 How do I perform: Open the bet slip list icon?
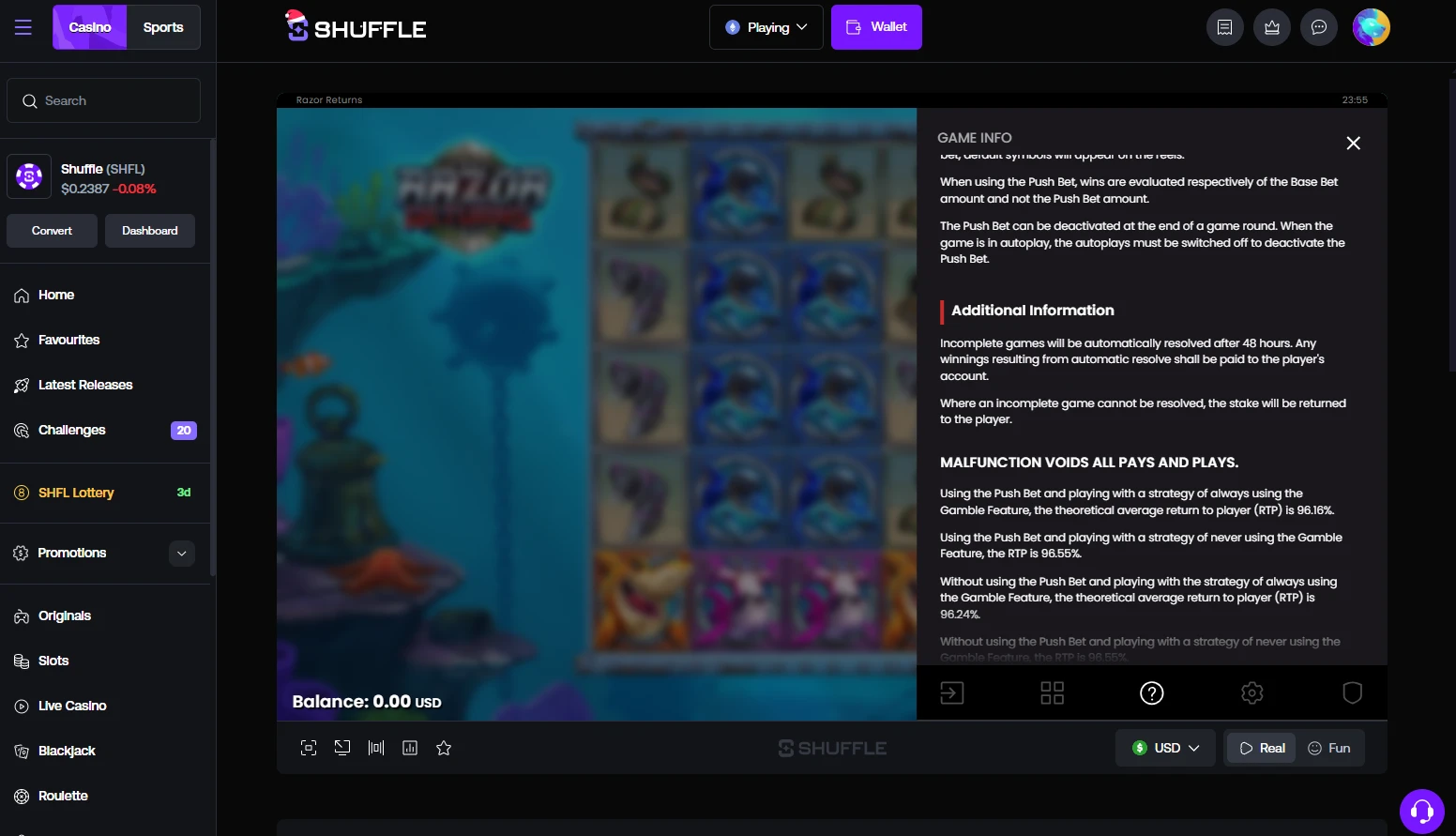[x=1224, y=27]
